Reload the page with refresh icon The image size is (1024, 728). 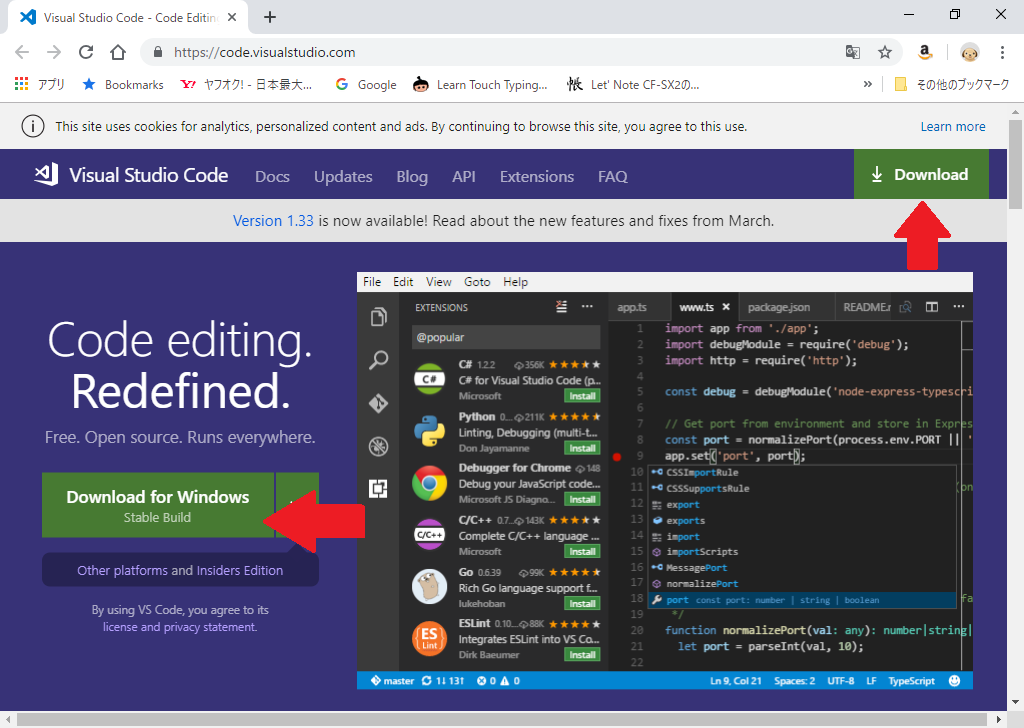click(86, 52)
